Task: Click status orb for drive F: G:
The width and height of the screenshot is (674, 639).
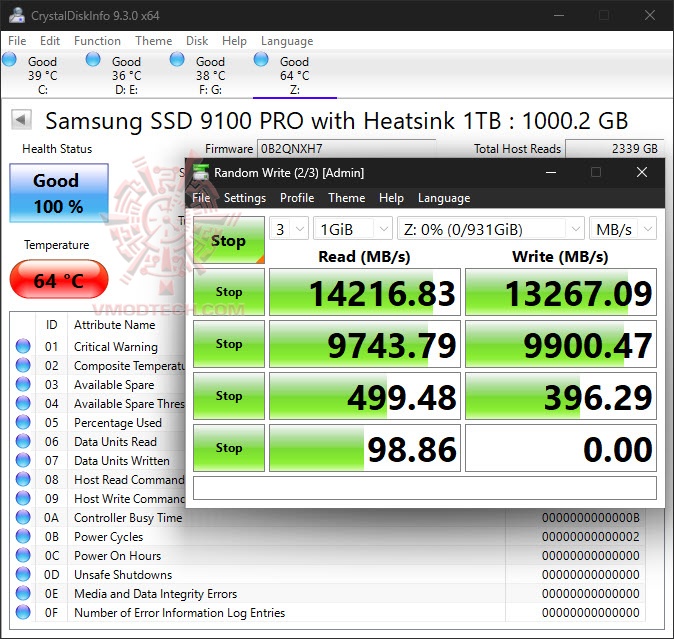Action: pyautogui.click(x=177, y=59)
